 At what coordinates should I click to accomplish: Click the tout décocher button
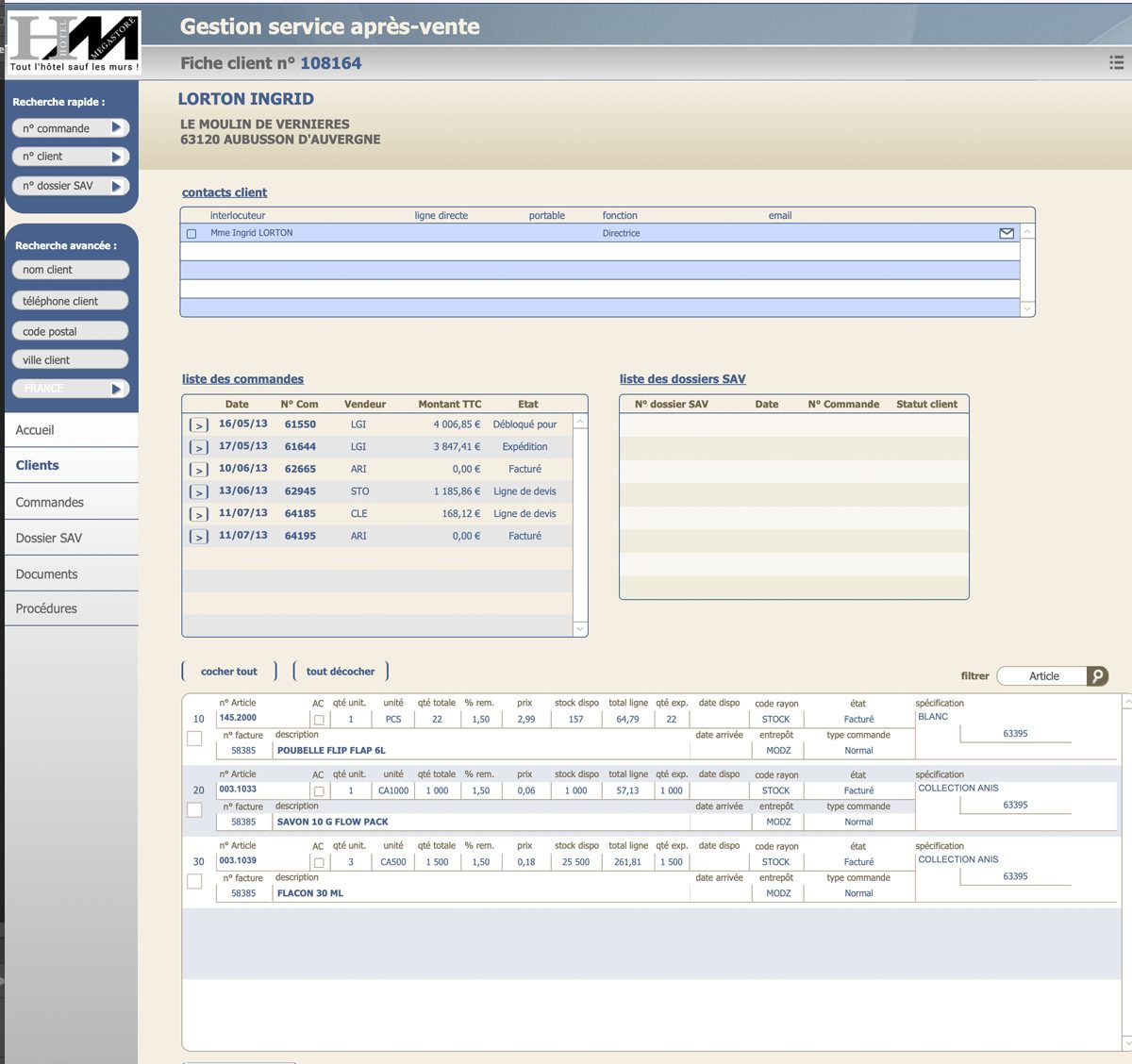coord(341,672)
